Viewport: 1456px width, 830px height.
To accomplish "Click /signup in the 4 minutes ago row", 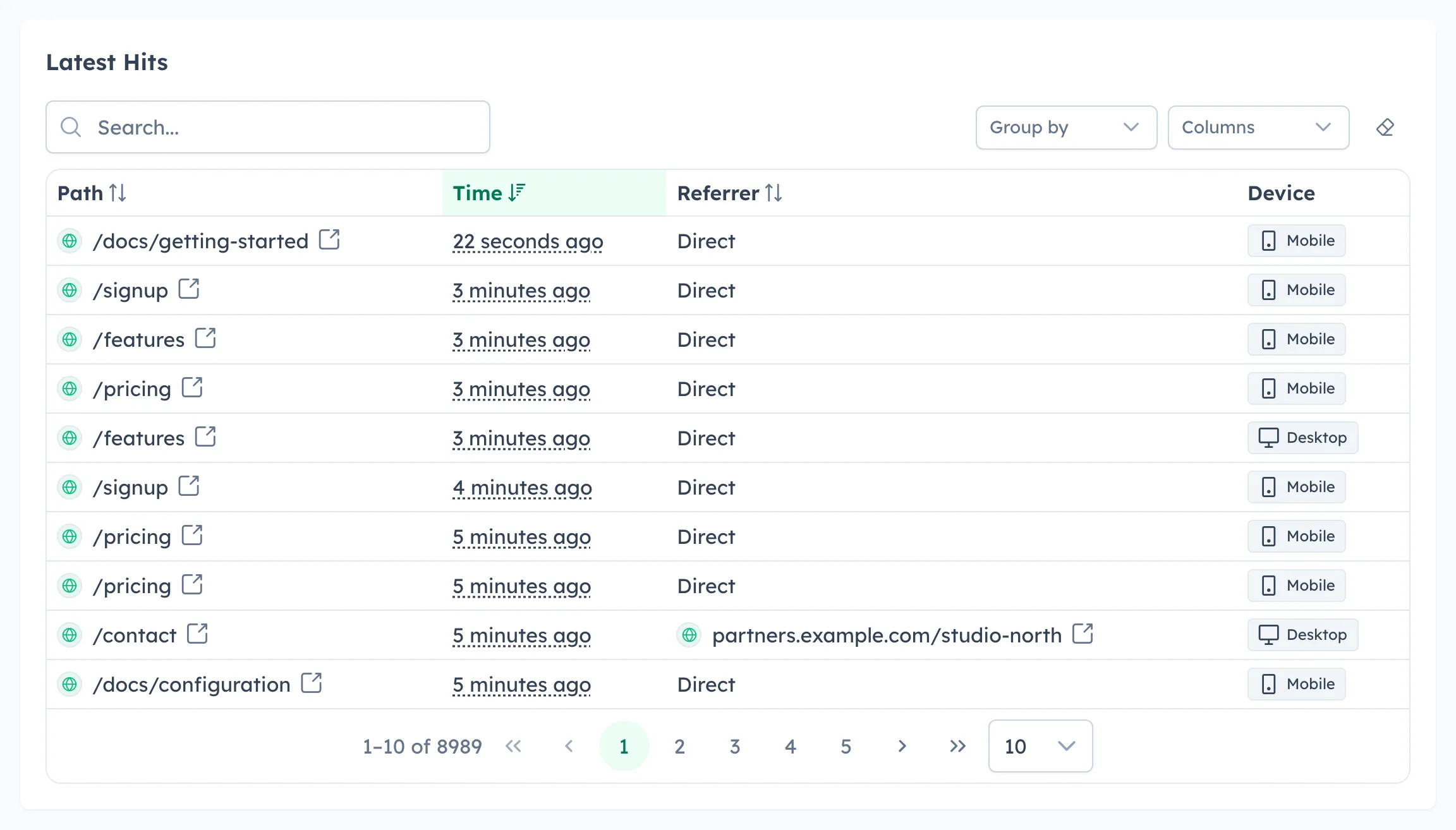I will tap(130, 487).
